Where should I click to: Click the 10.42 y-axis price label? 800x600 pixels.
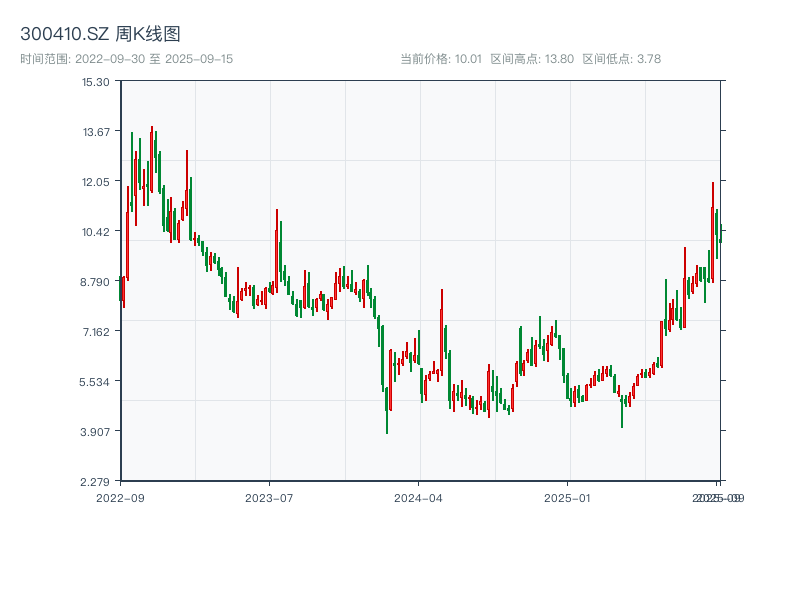click(95, 231)
